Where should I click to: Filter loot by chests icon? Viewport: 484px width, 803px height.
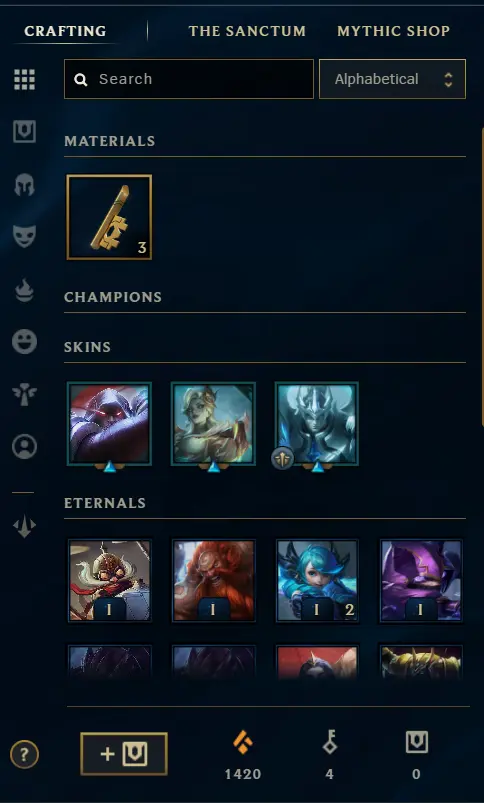pos(25,132)
